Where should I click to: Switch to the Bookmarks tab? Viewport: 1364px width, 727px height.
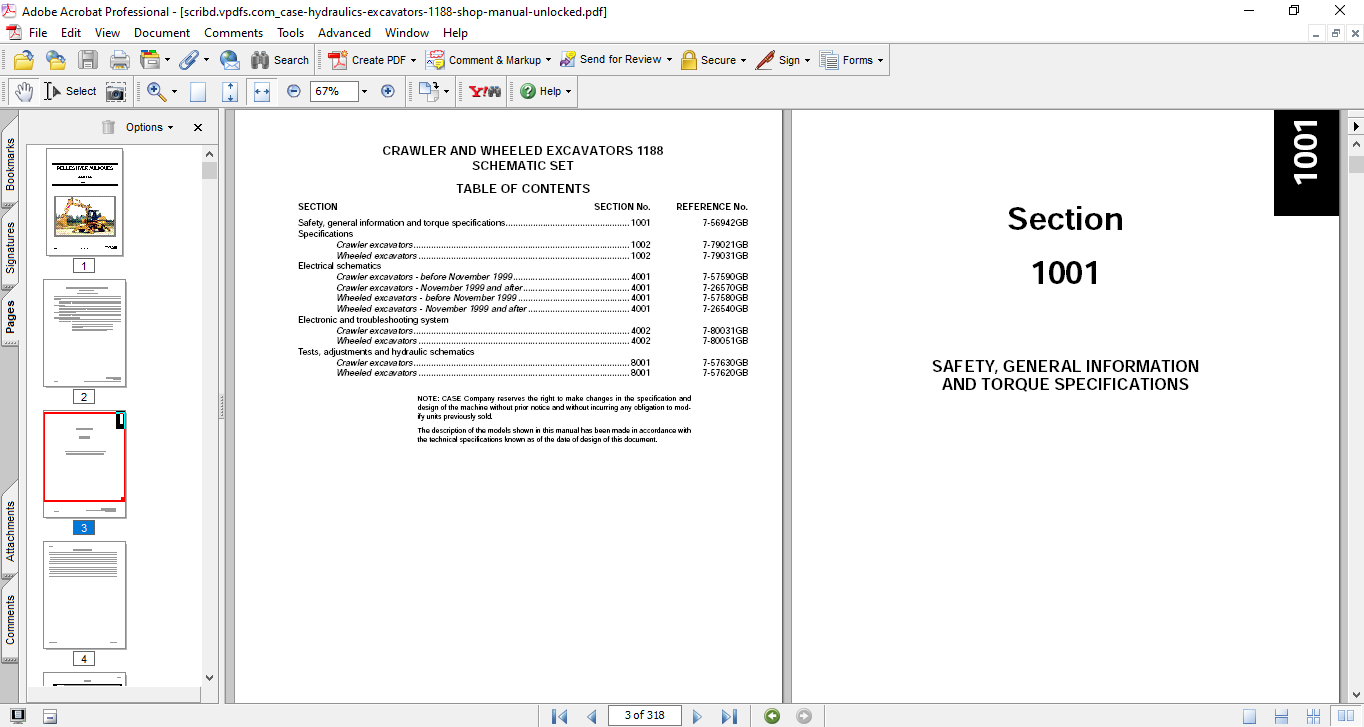click(x=10, y=164)
